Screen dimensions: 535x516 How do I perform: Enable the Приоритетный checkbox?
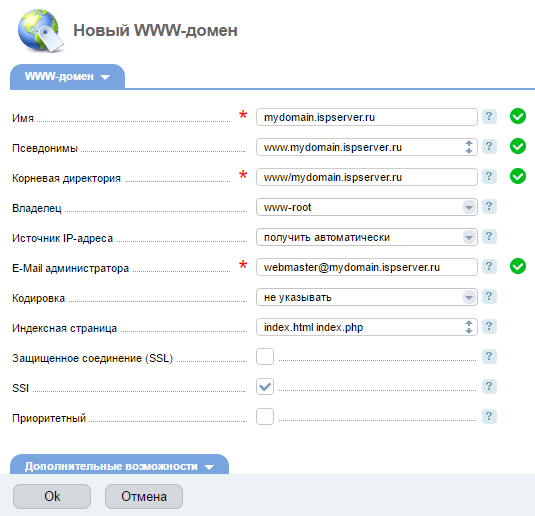265,417
